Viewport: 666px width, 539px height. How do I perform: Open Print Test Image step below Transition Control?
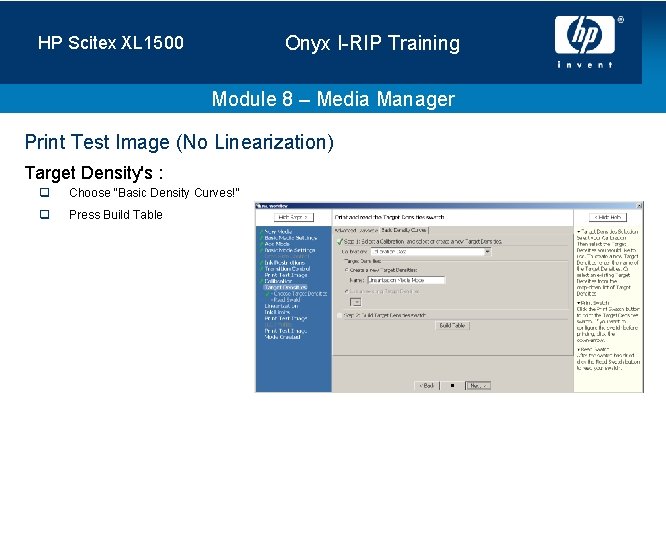coord(285,275)
